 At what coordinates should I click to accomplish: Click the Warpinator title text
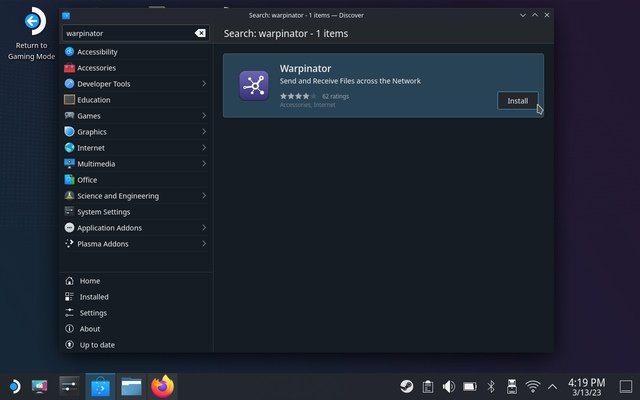(305, 69)
